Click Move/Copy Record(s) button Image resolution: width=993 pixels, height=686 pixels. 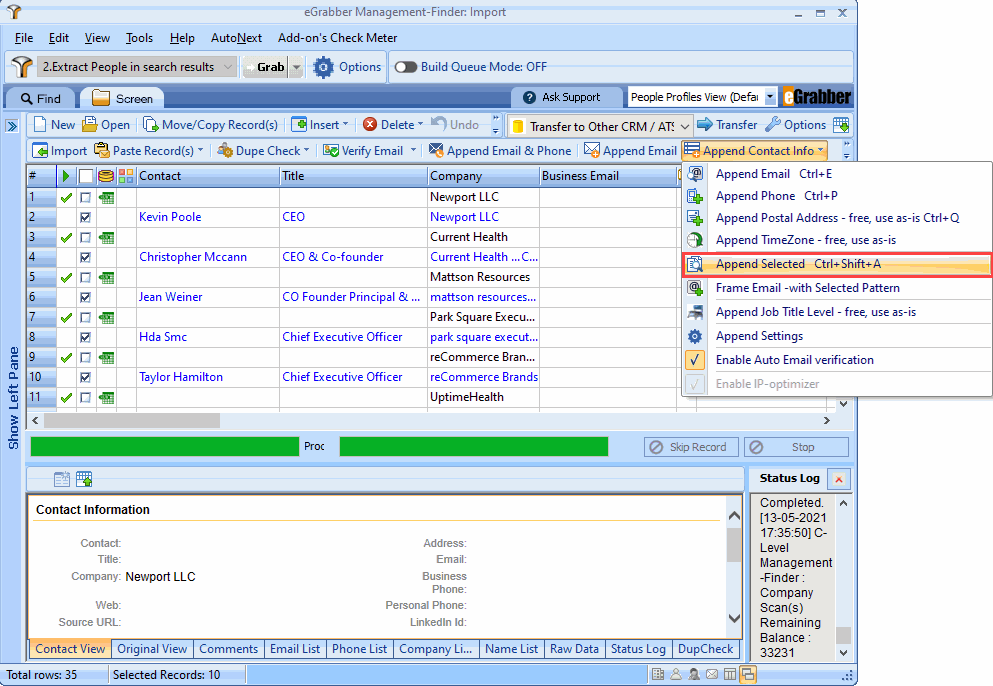point(210,125)
